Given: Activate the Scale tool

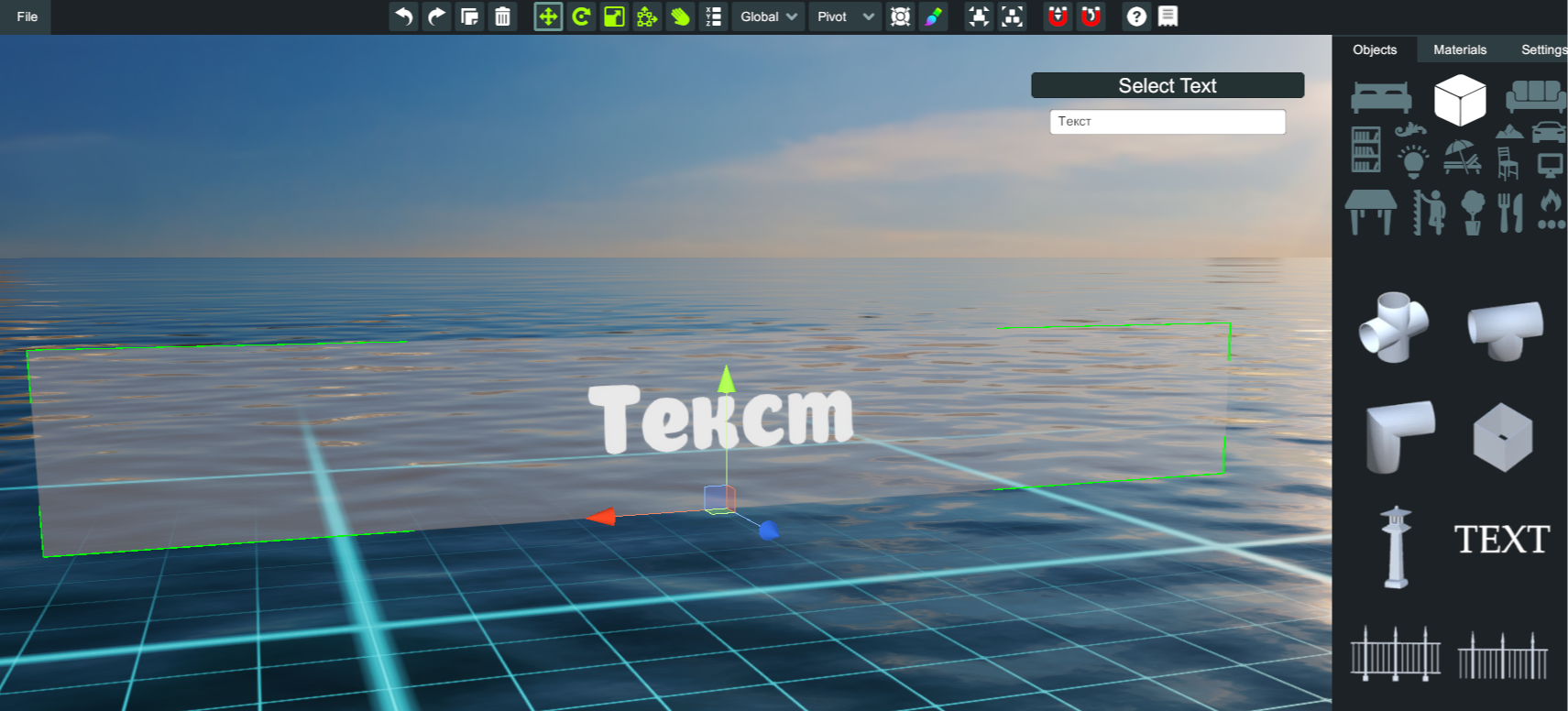Looking at the screenshot, I should point(614,16).
